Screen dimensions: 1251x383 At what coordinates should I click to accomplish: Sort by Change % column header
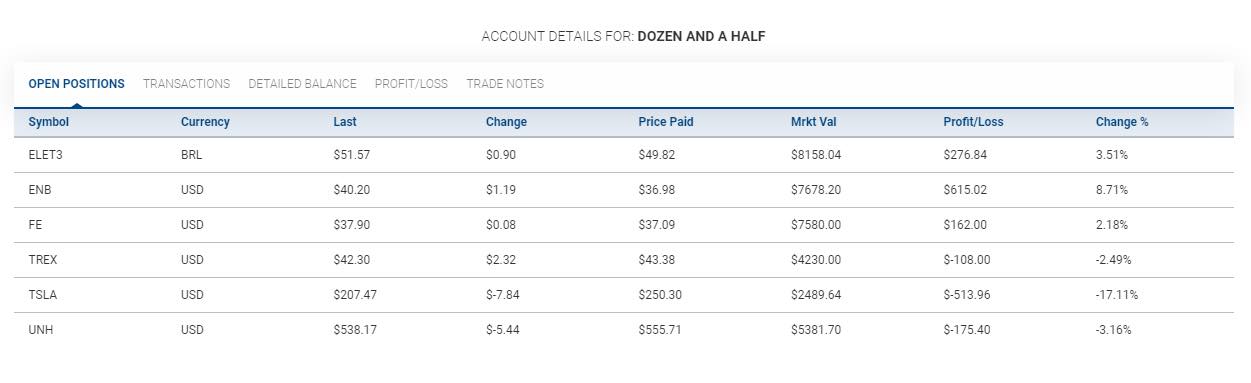[x=1122, y=122]
